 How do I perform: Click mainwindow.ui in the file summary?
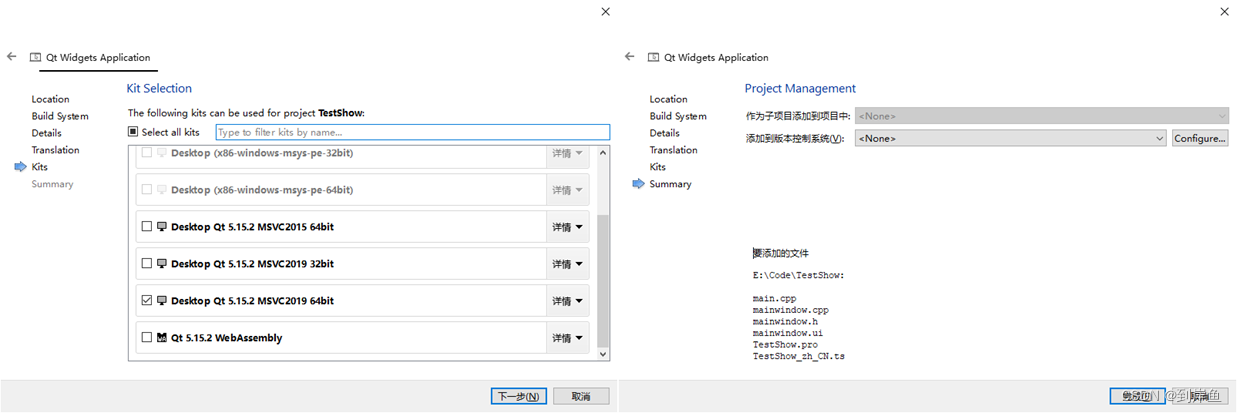click(788, 333)
